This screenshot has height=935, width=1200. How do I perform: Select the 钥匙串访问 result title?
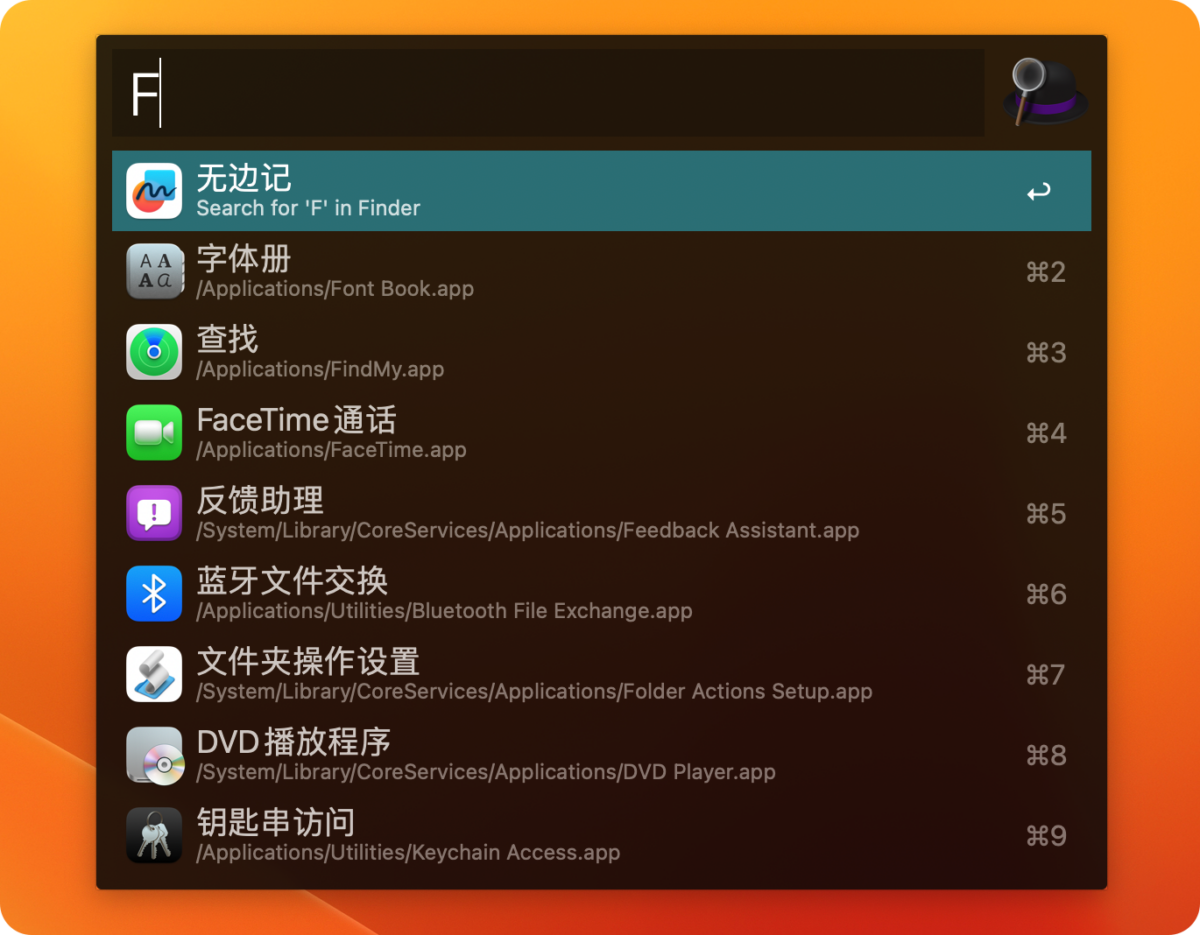click(276, 822)
